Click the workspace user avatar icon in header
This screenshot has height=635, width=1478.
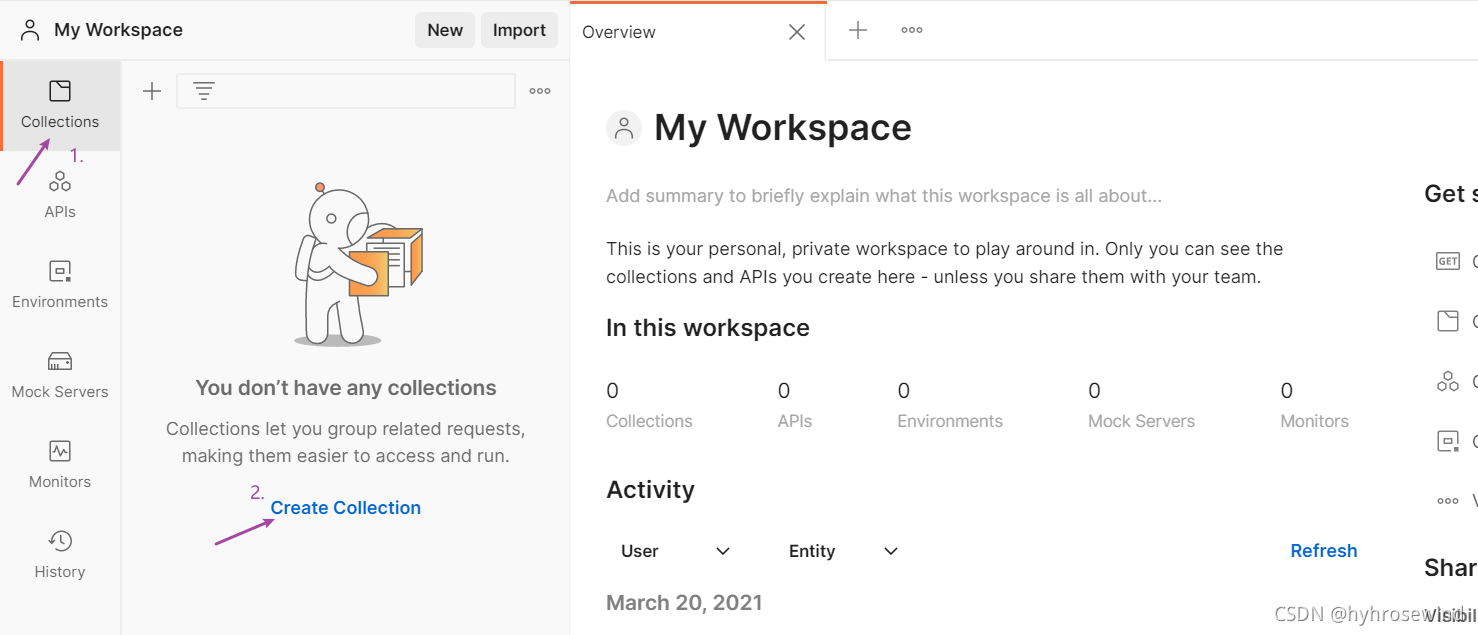[x=30, y=30]
